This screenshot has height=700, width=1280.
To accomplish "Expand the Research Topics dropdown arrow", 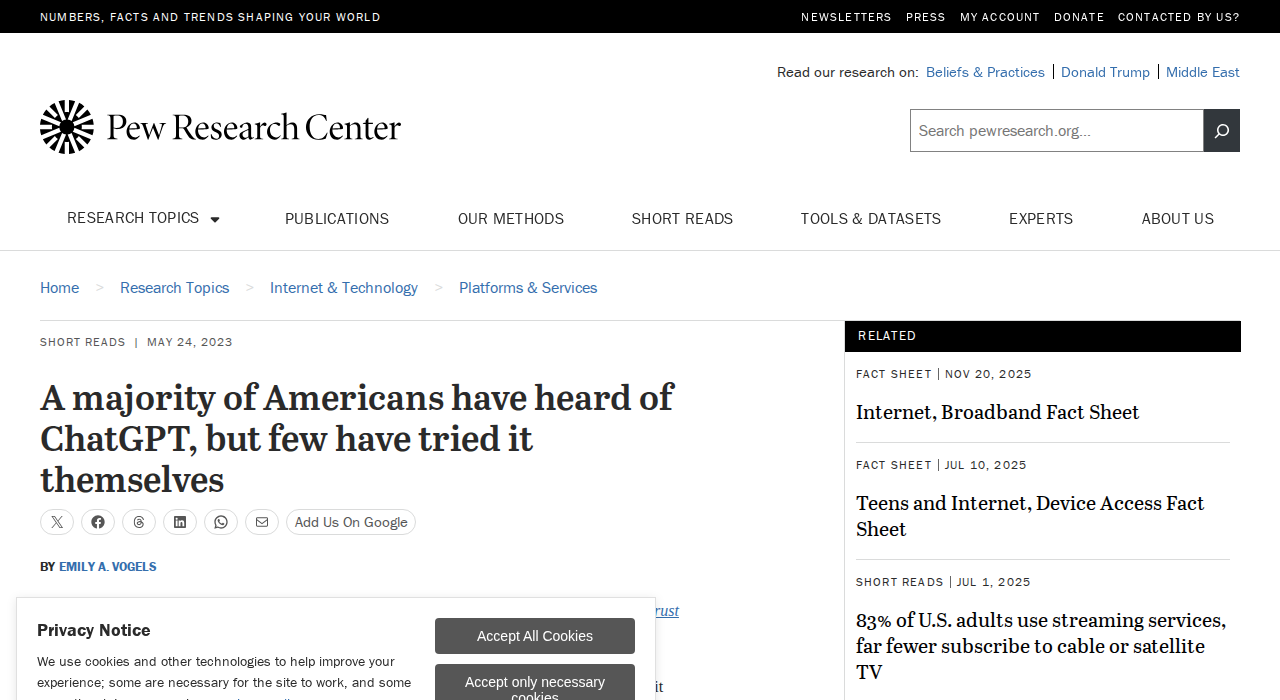I will coord(215,219).
